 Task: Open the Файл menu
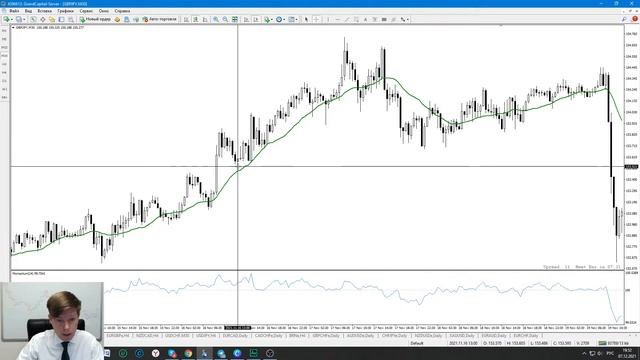tap(14, 11)
